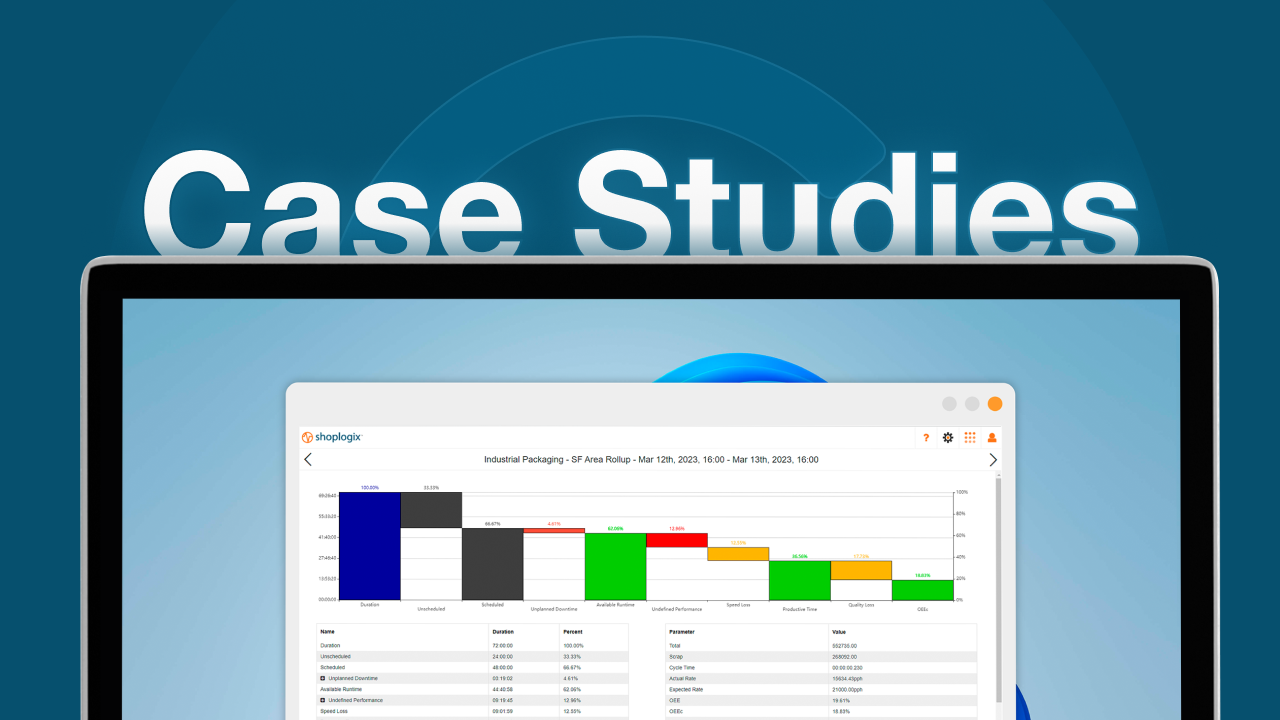The height and width of the screenshot is (720, 1280).
Task: Click the Actual Rate parameter row
Action: tap(821, 678)
